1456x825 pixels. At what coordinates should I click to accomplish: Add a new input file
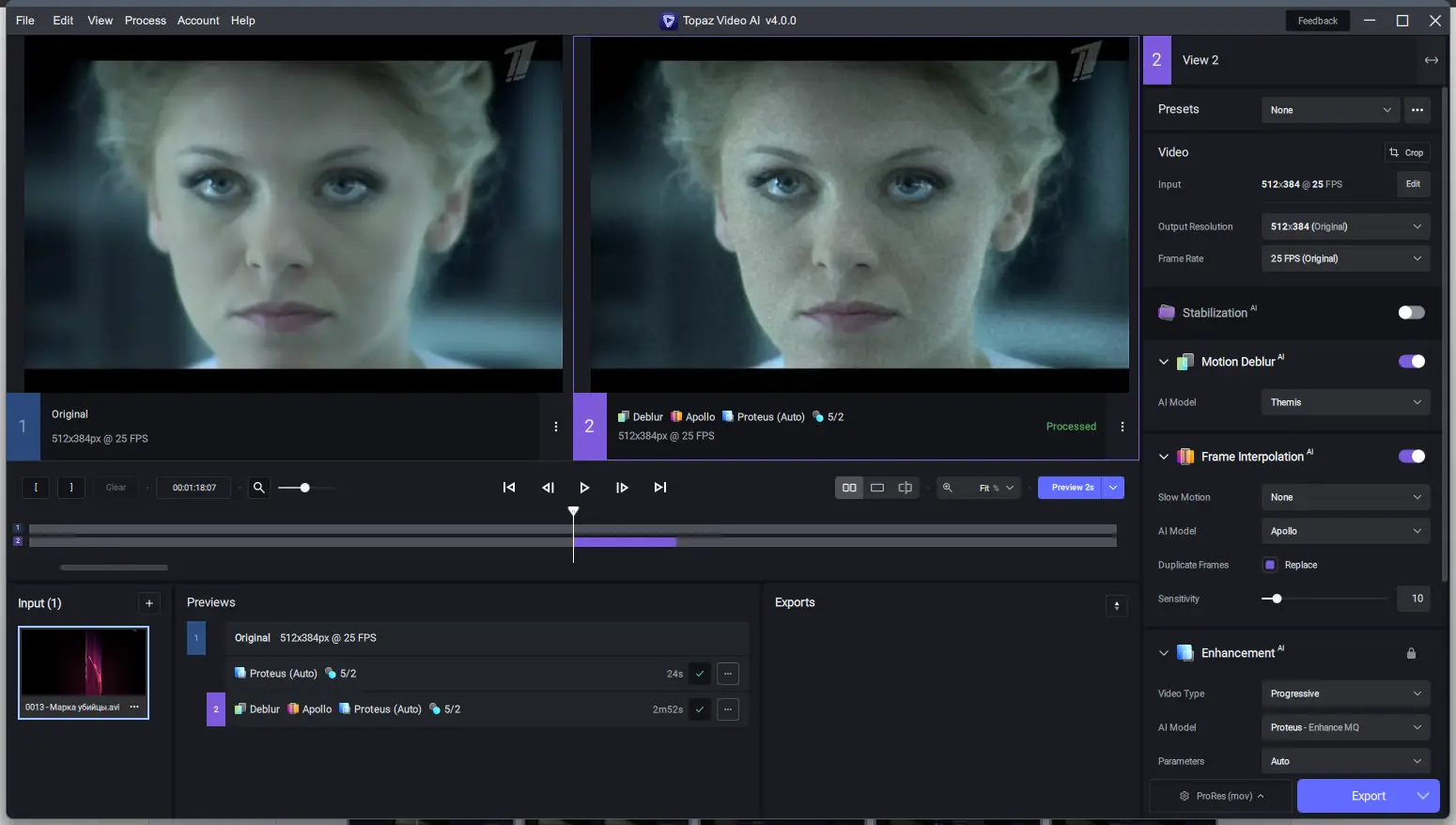coord(148,603)
